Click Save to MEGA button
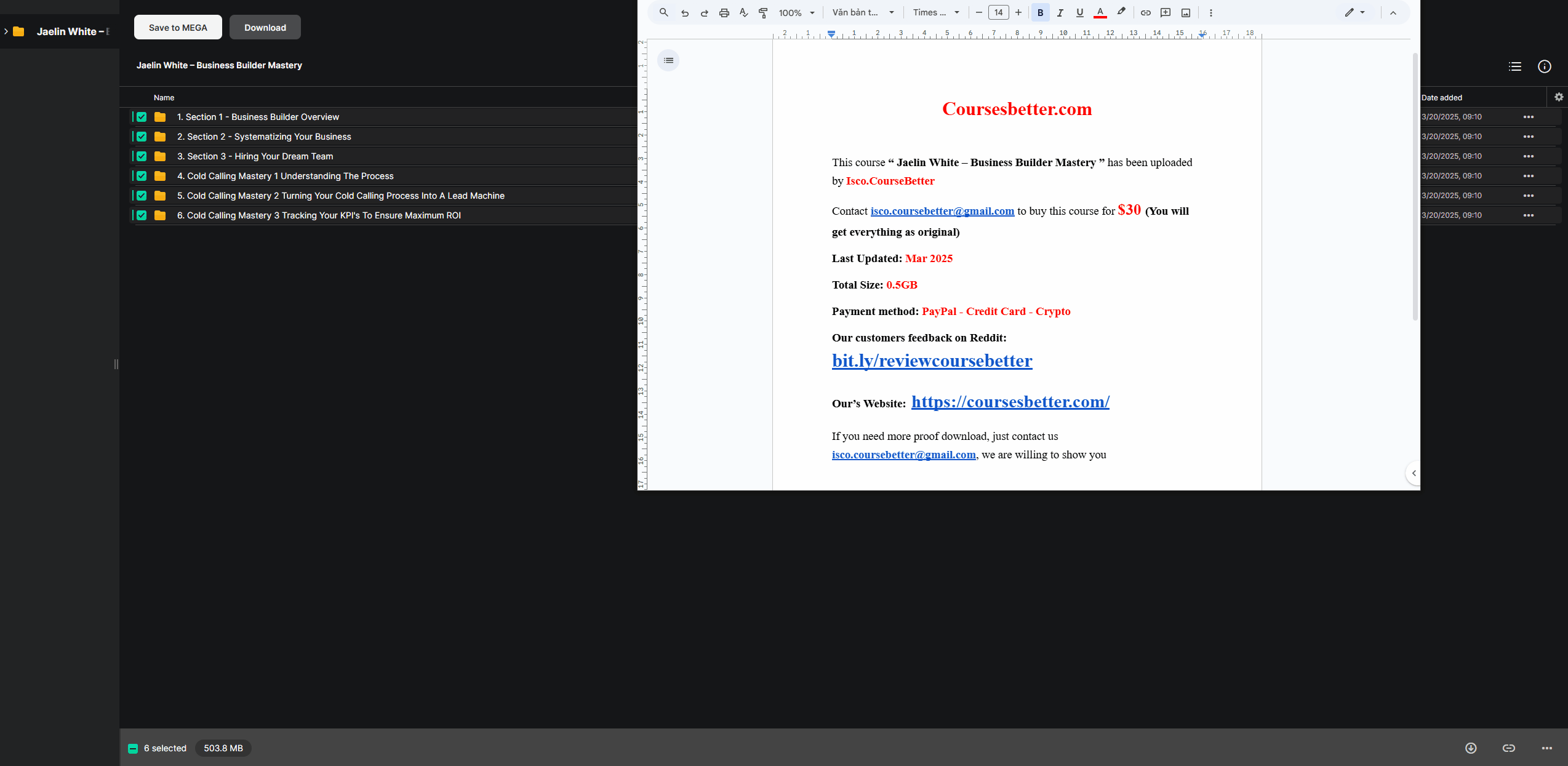This screenshot has height=766, width=1568. point(178,27)
